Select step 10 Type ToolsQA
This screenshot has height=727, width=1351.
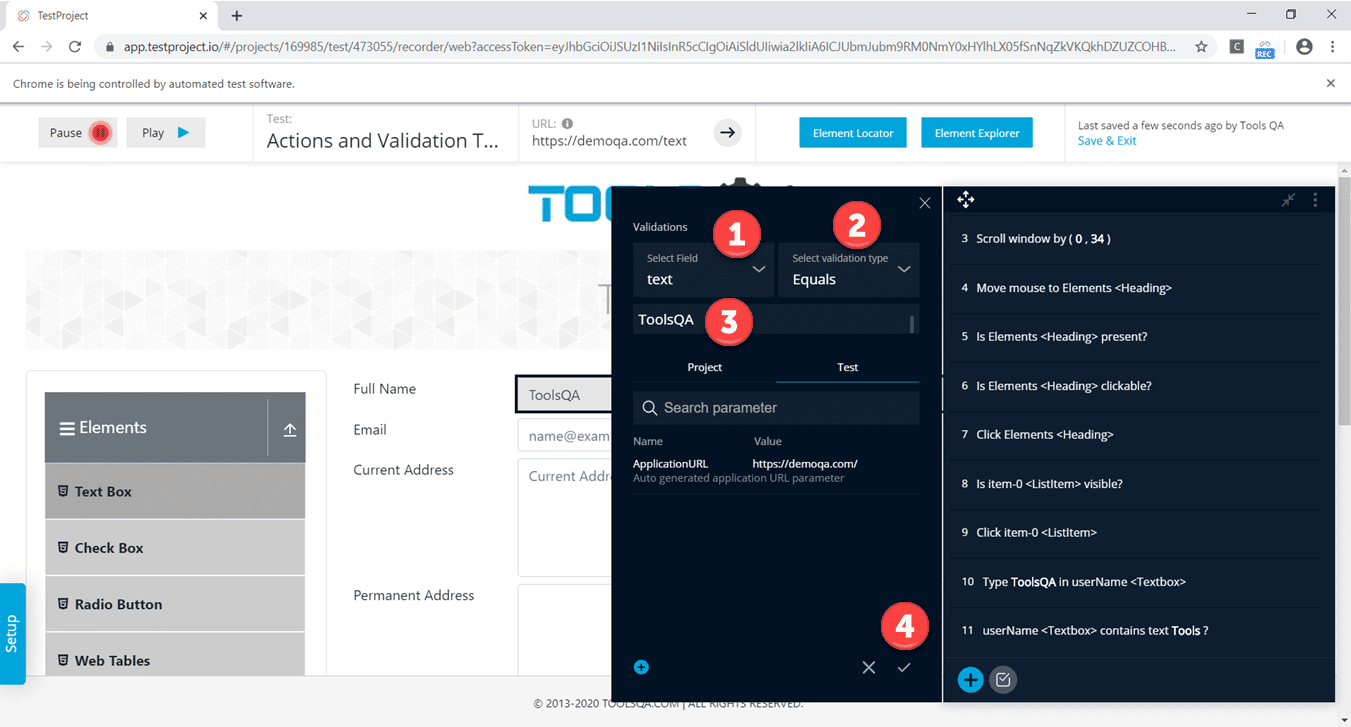pyautogui.click(x=1139, y=582)
